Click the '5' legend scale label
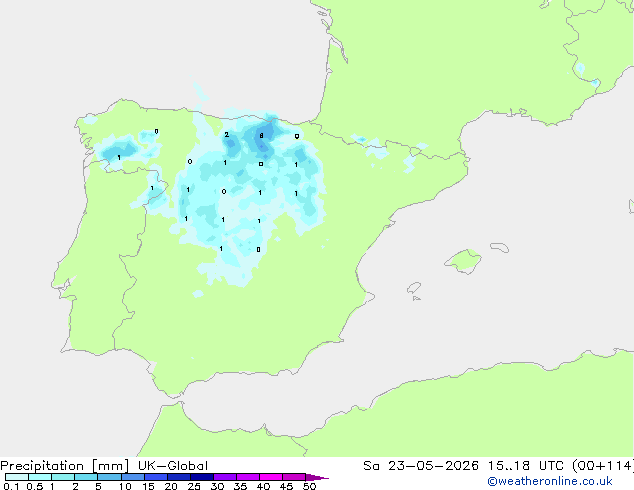 coord(98,486)
